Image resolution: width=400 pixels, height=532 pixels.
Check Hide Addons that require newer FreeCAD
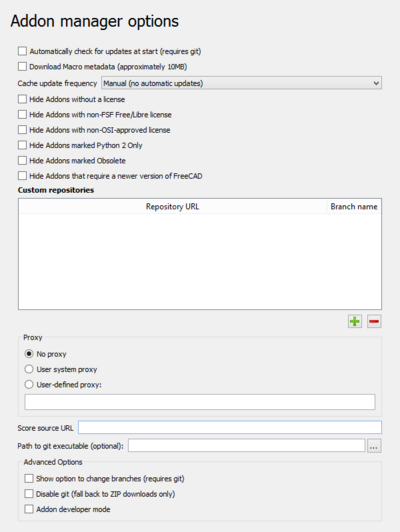22,176
